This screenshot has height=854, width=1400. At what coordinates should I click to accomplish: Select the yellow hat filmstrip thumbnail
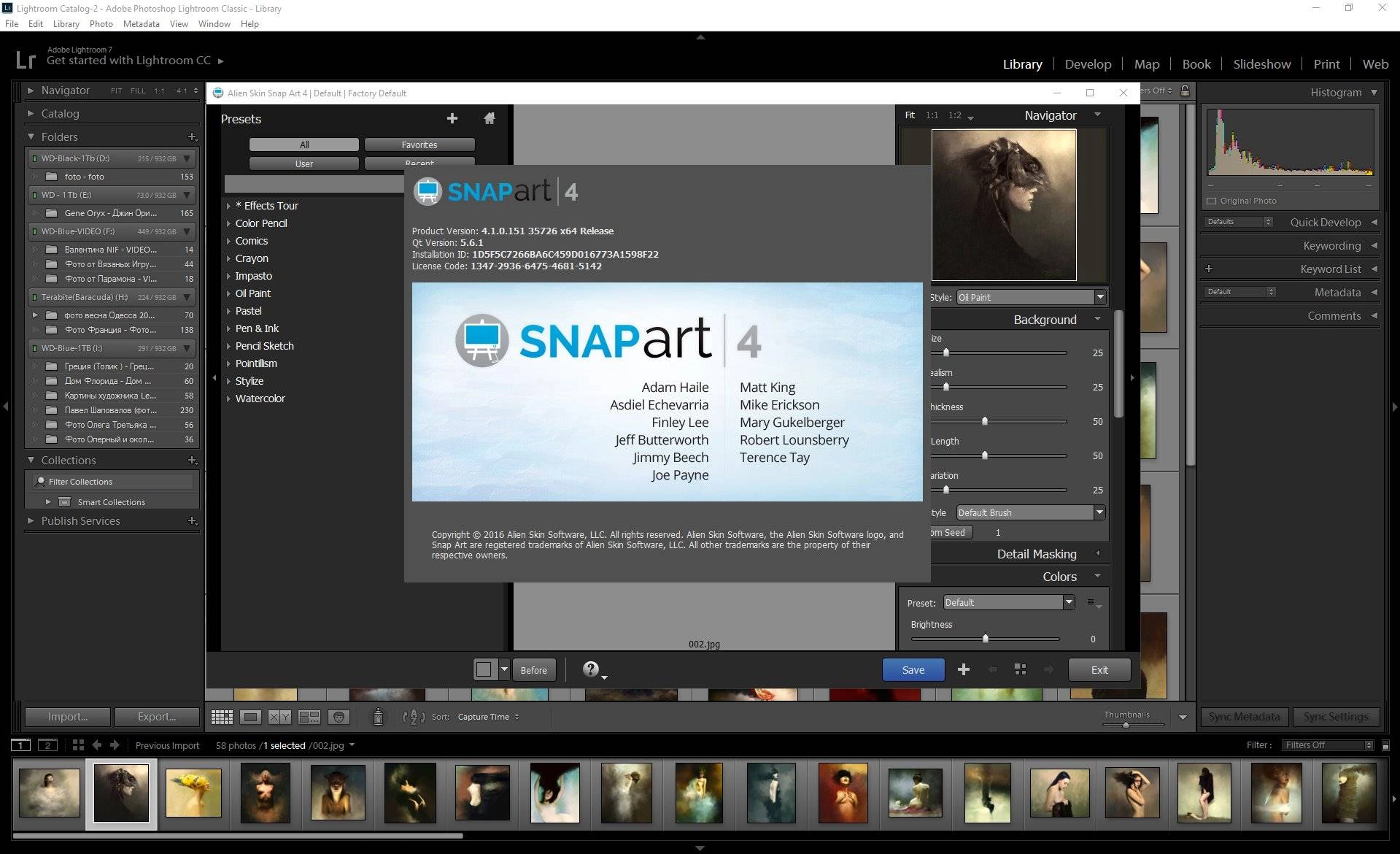193,793
